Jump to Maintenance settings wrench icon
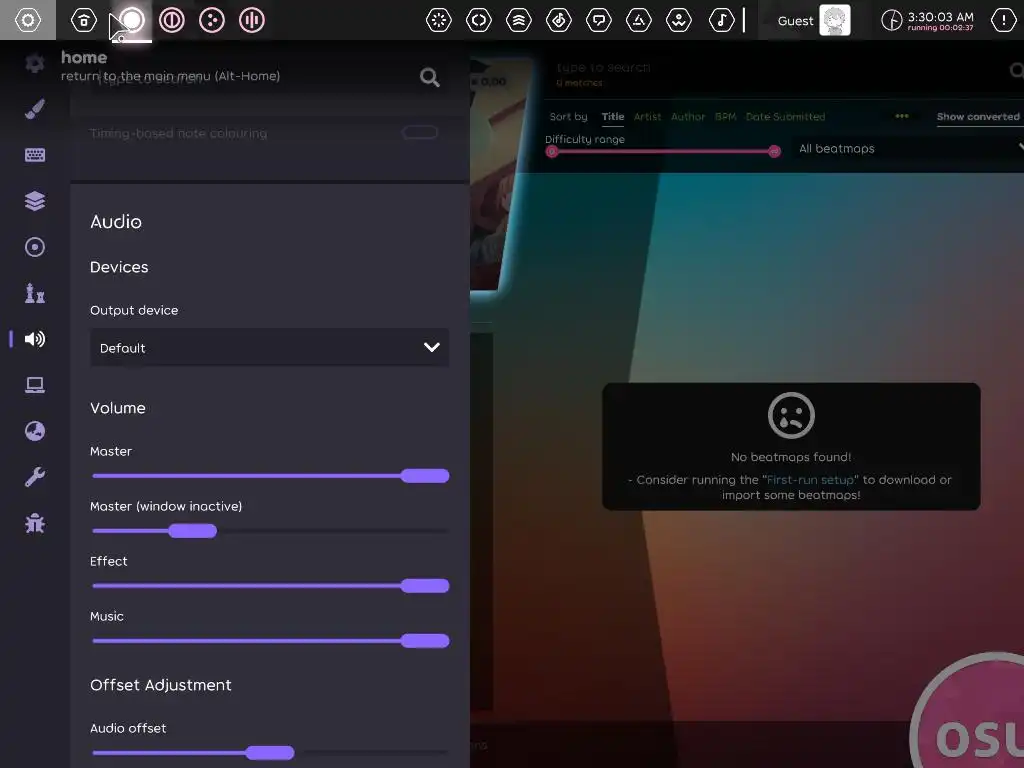 35,477
